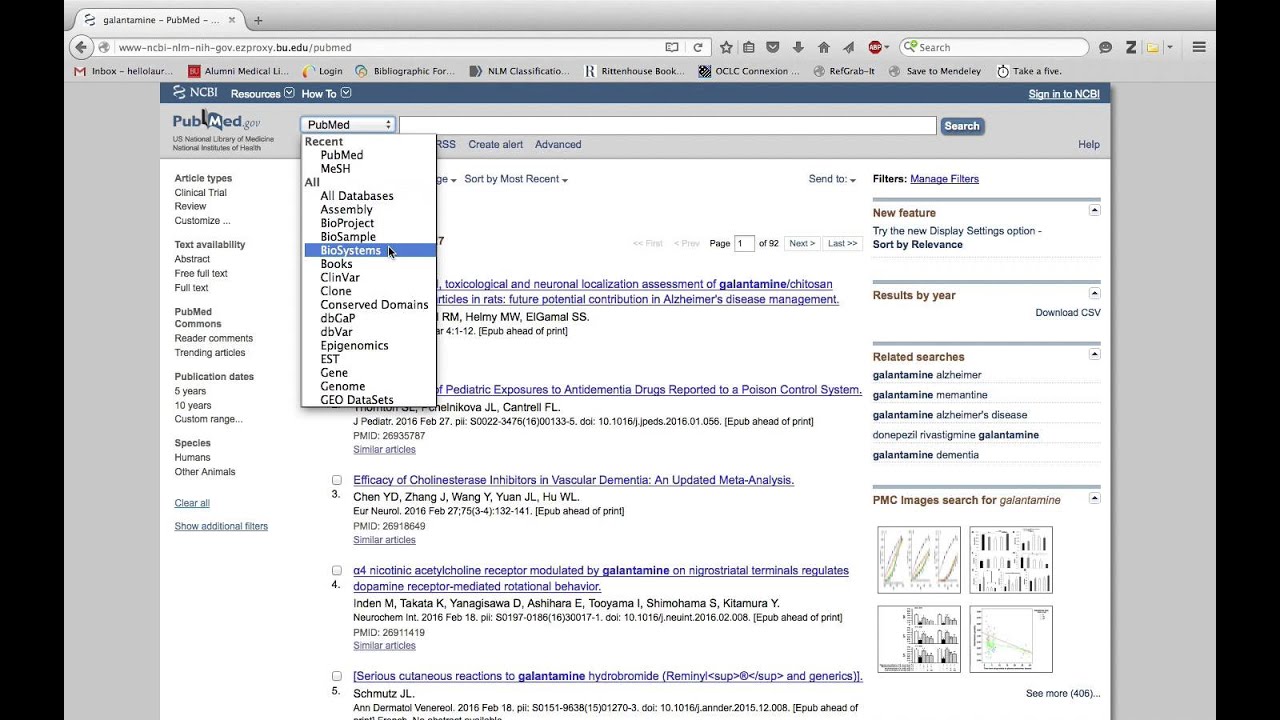Open the Inbox Gmail bookmark
Screen dimensions: 1280x720
click(124, 71)
